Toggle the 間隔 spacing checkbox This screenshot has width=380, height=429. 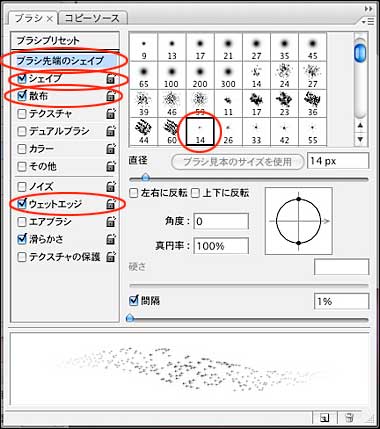pos(133,301)
